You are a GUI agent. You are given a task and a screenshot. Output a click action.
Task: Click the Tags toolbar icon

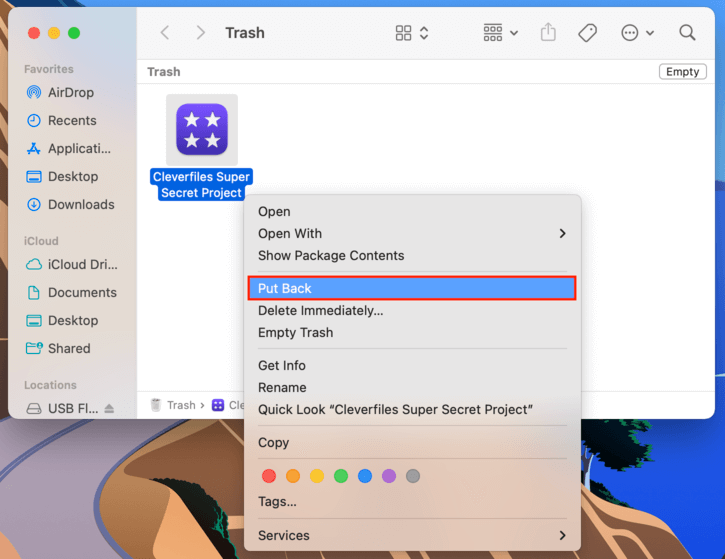coord(587,33)
